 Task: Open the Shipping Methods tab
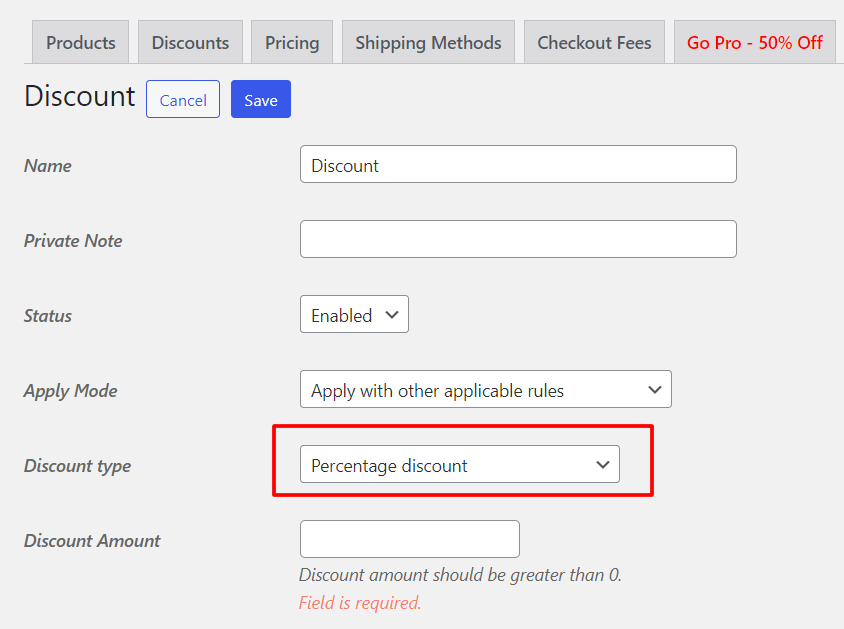point(428,43)
